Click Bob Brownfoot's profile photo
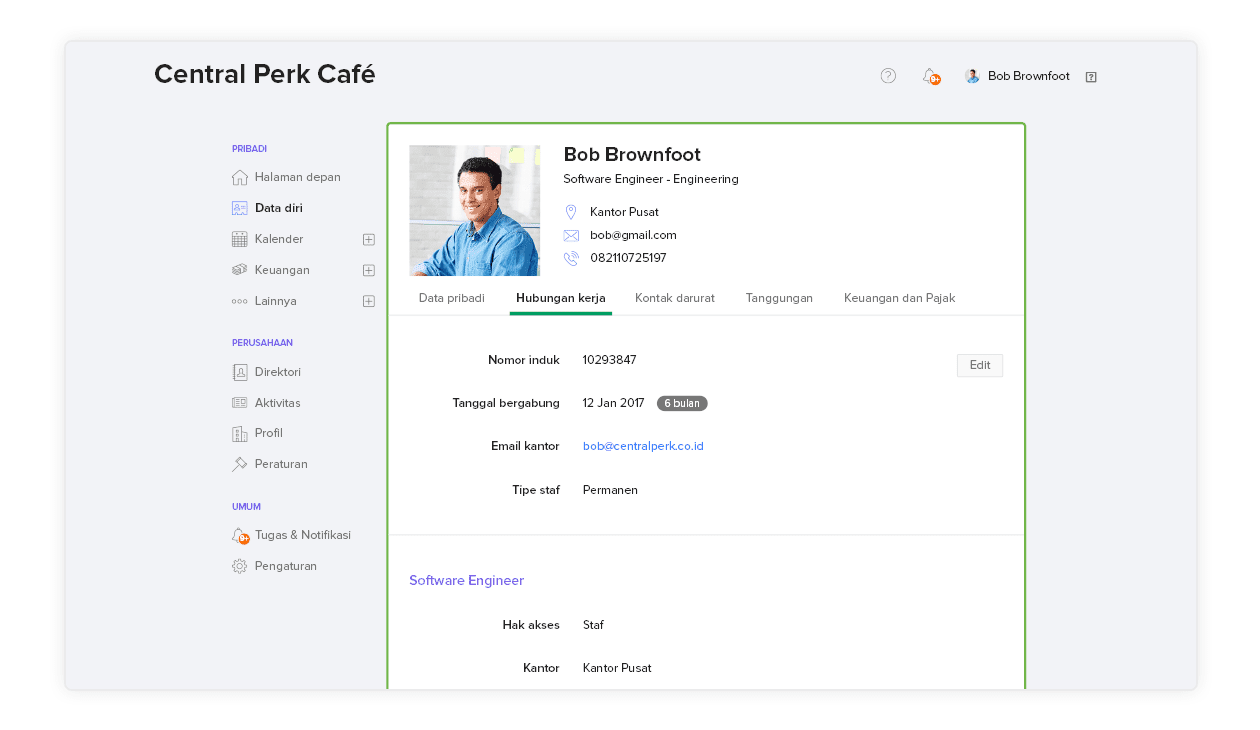Image resolution: width=1260 pixels, height=730 pixels. 475,211
